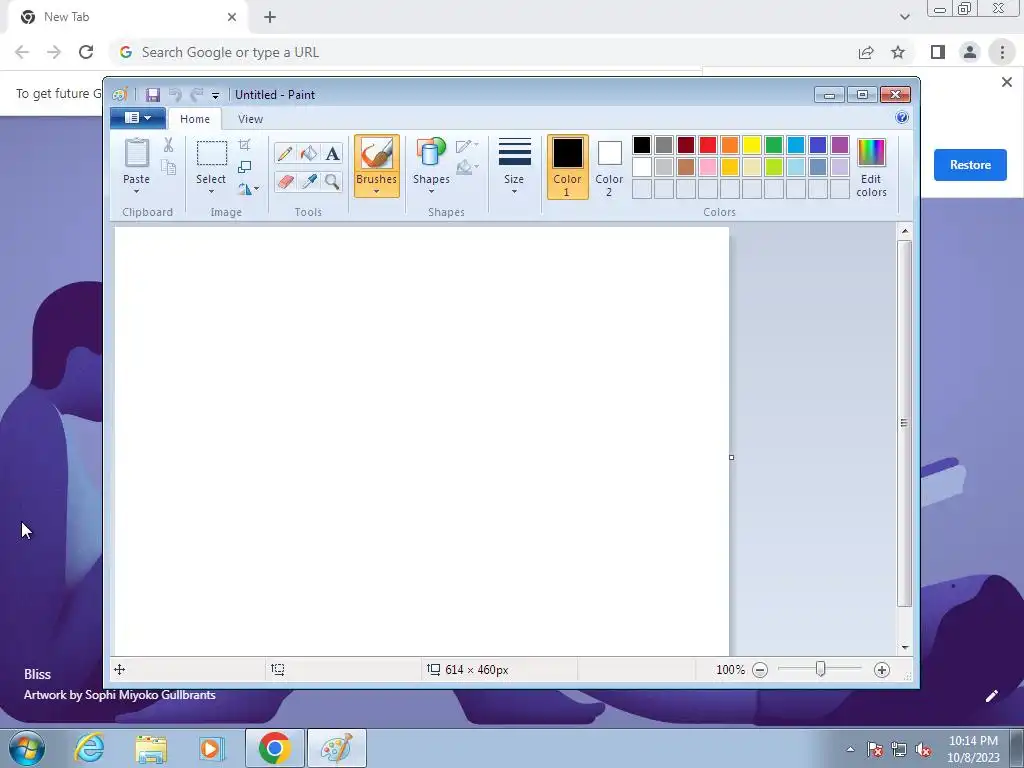Pick the yellow color swatch
This screenshot has width=1024, height=768.
752,144
